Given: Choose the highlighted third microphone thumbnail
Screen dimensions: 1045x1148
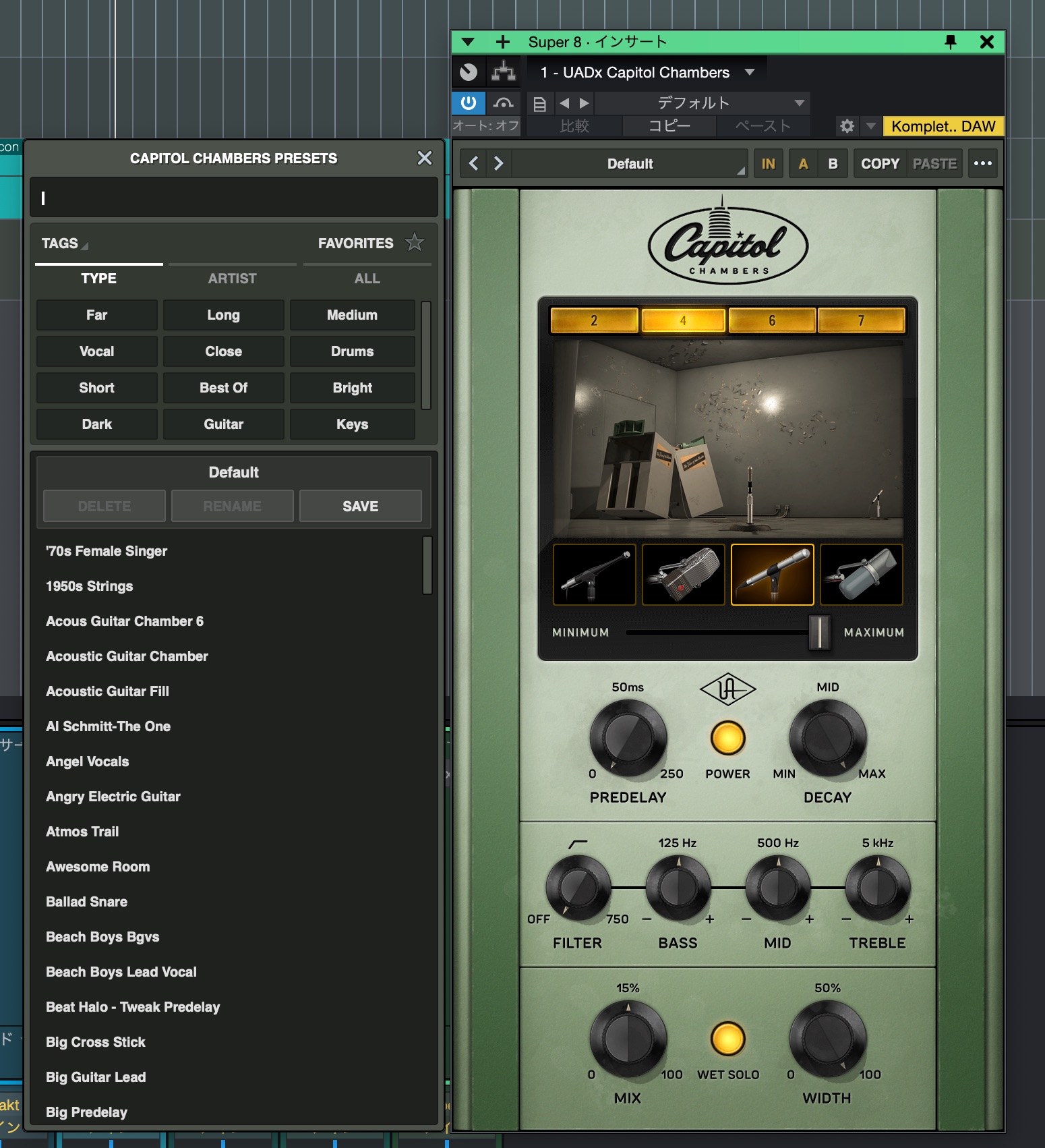Looking at the screenshot, I should click(x=772, y=575).
